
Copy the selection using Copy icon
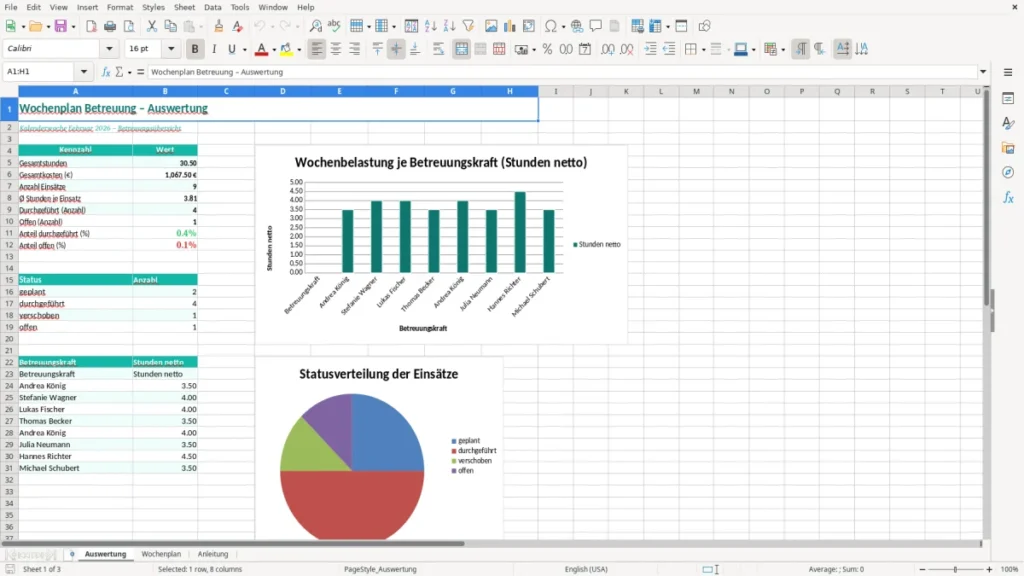(170, 26)
